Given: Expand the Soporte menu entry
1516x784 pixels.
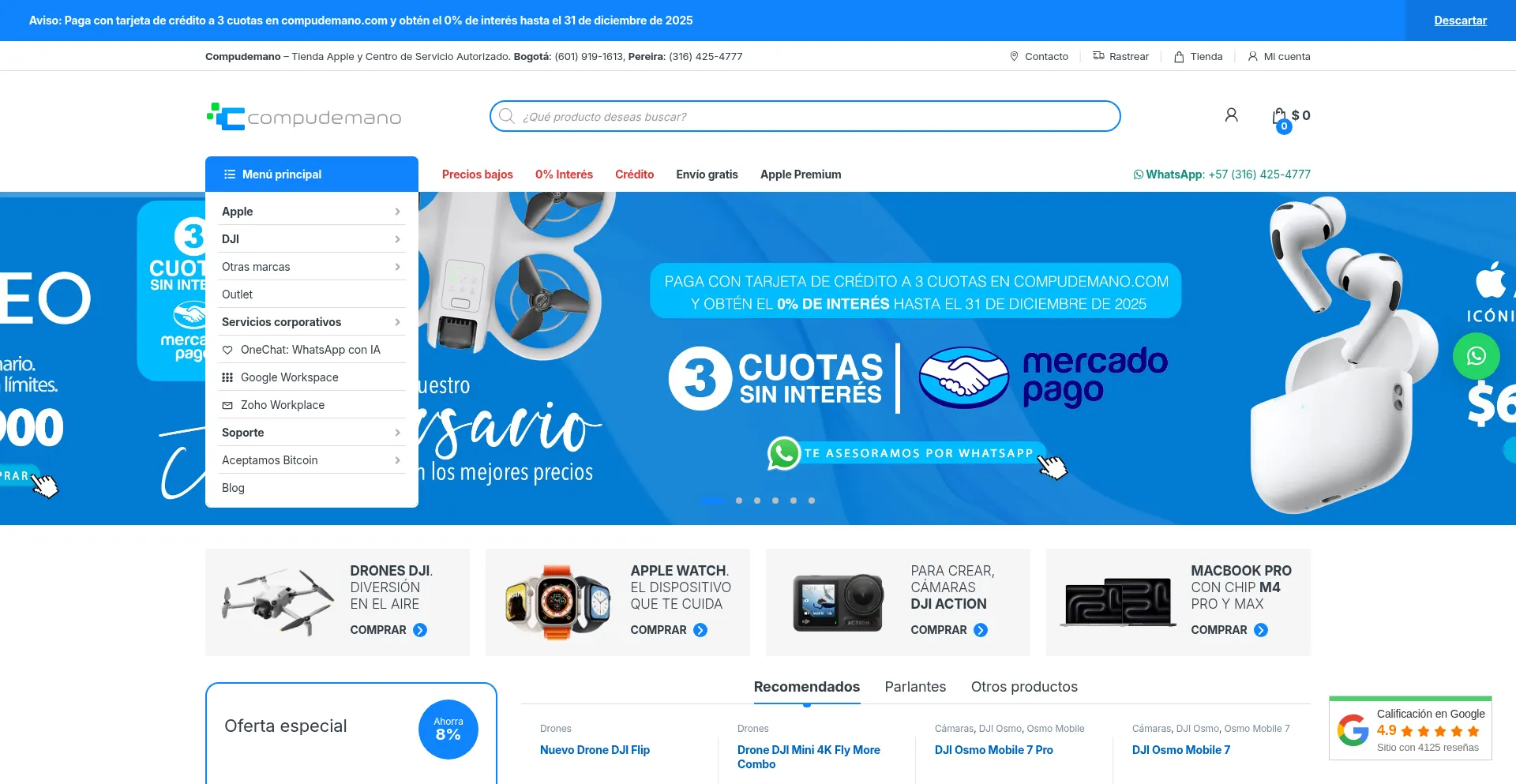Looking at the screenshot, I should (x=397, y=433).
